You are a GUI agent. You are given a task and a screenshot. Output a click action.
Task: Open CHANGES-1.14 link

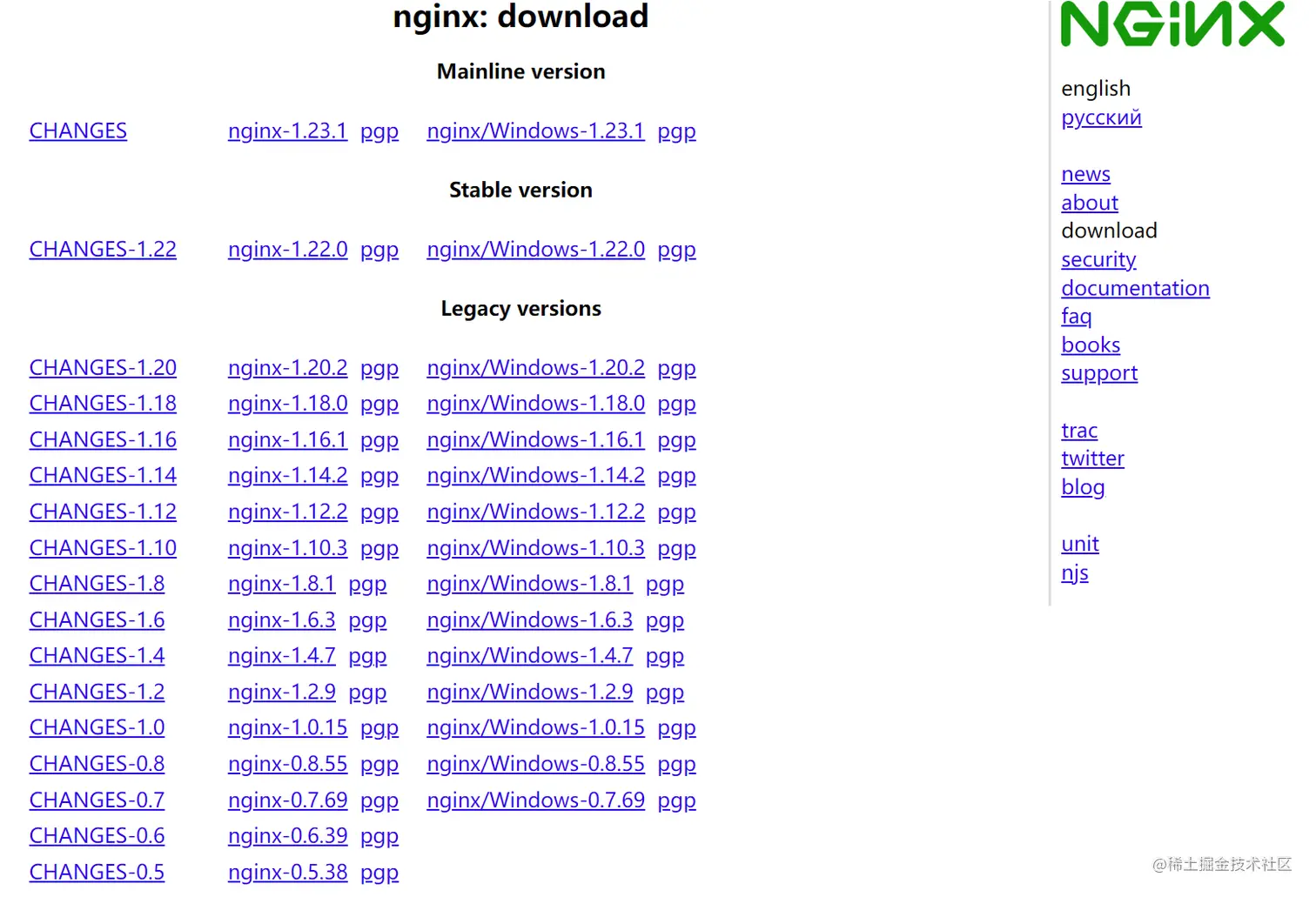103,476
